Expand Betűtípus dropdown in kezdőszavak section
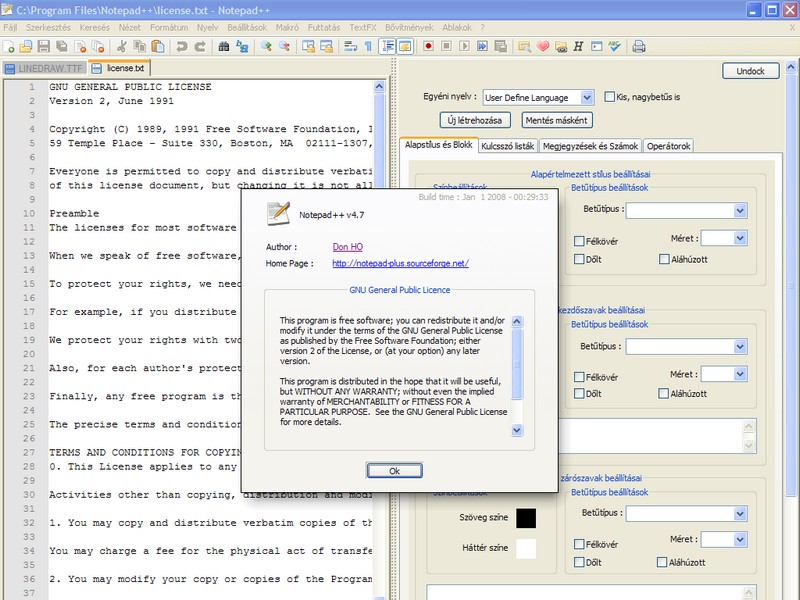 point(740,346)
